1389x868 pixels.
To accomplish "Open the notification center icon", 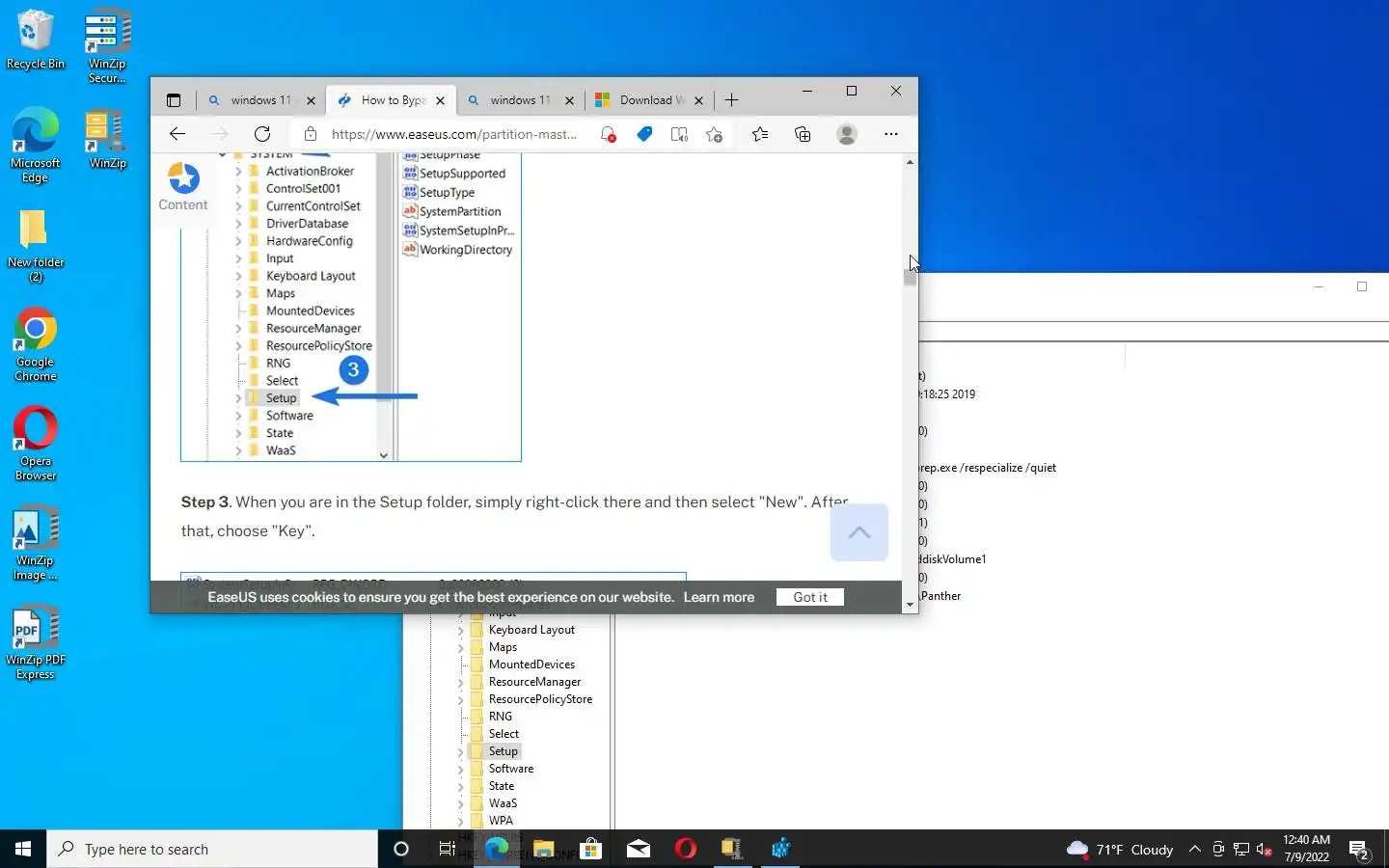I will (x=1360, y=850).
